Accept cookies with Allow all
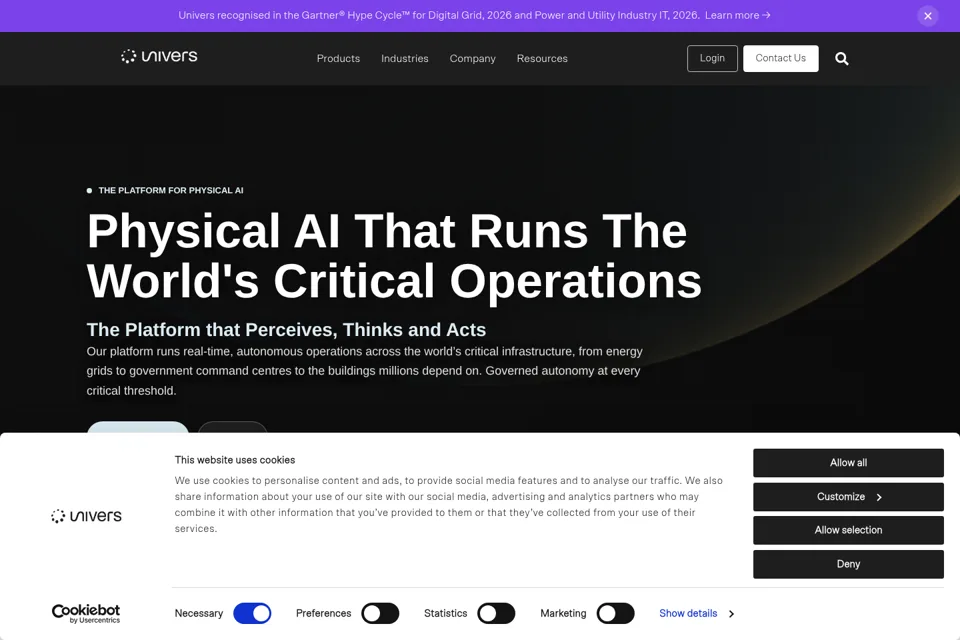Screen dimensions: 960x640 click(848, 463)
